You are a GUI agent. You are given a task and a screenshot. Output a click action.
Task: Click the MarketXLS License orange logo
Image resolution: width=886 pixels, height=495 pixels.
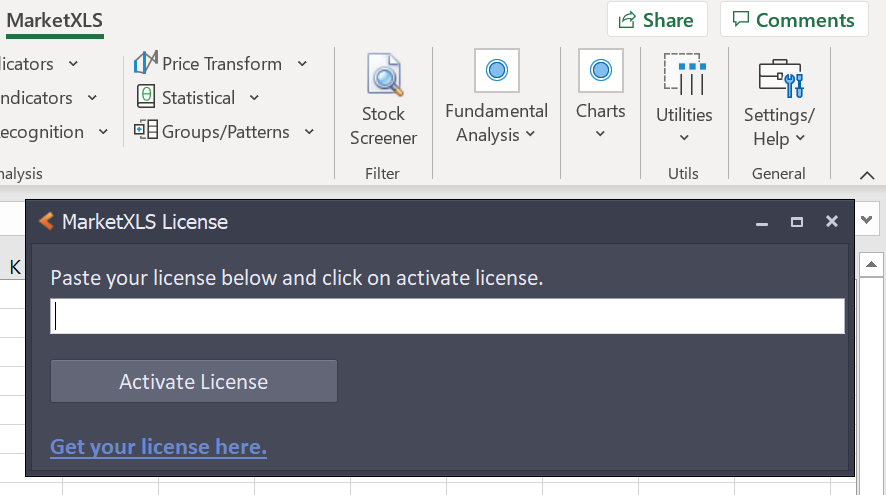[x=46, y=222]
